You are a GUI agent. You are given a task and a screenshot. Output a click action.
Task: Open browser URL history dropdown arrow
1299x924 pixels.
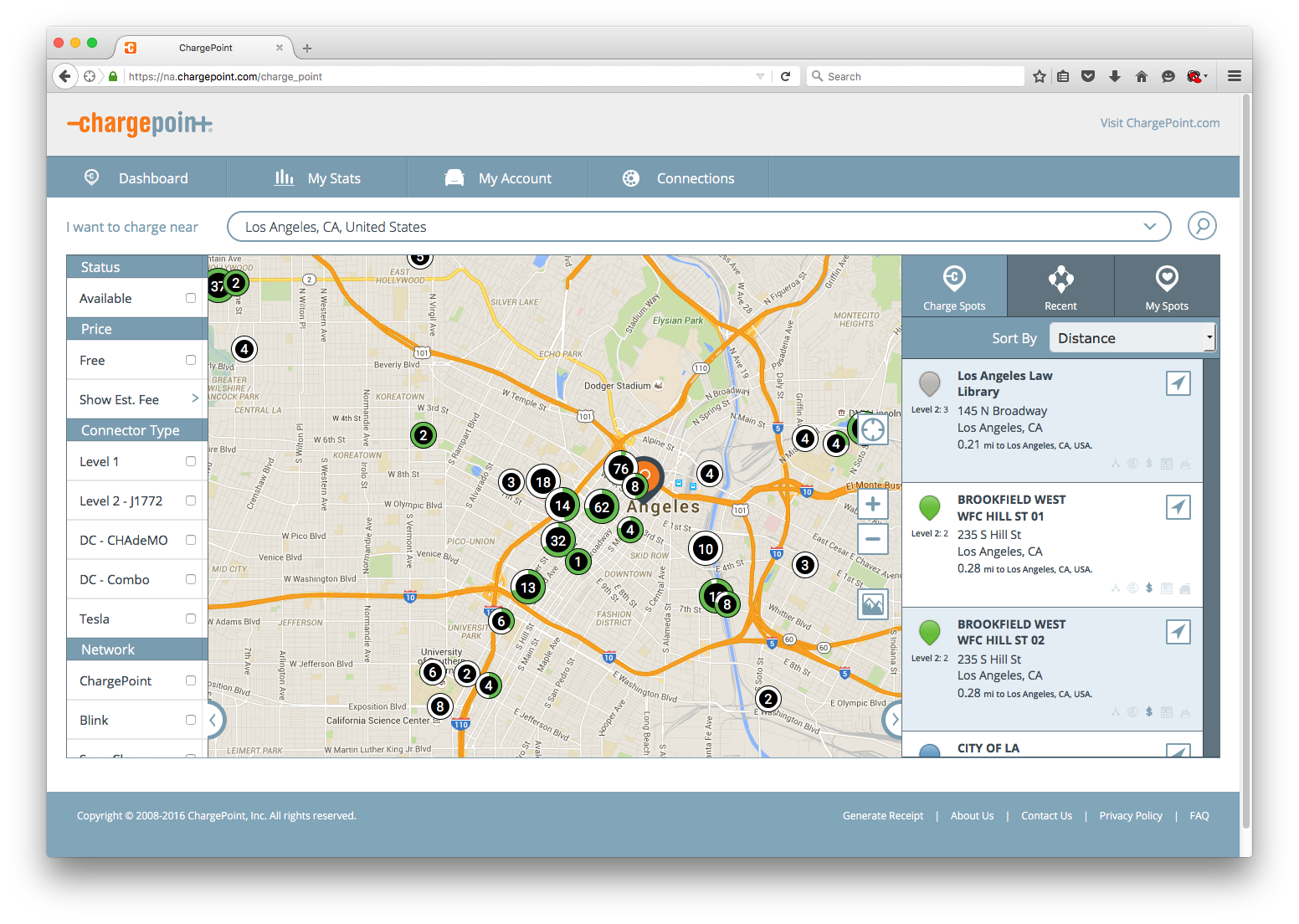pyautogui.click(x=760, y=76)
